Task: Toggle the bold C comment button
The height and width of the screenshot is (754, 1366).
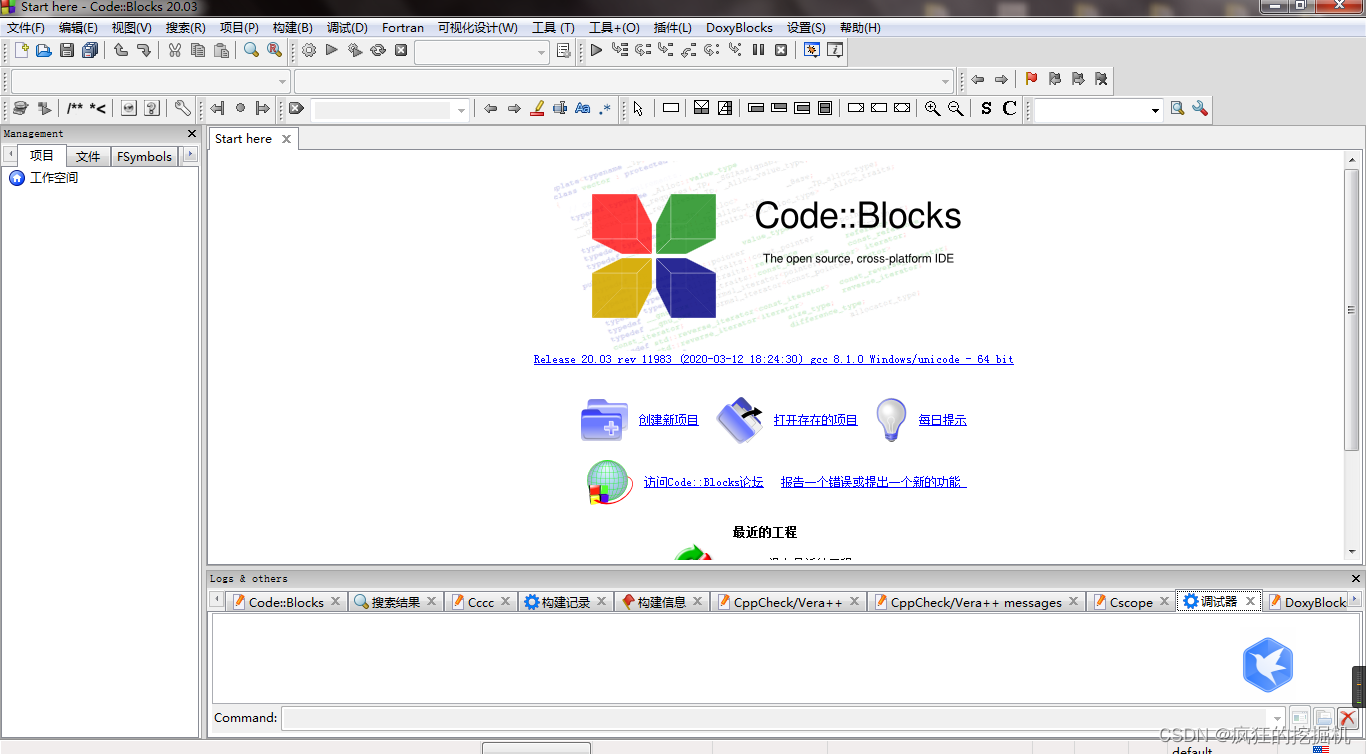Action: tap(1009, 108)
